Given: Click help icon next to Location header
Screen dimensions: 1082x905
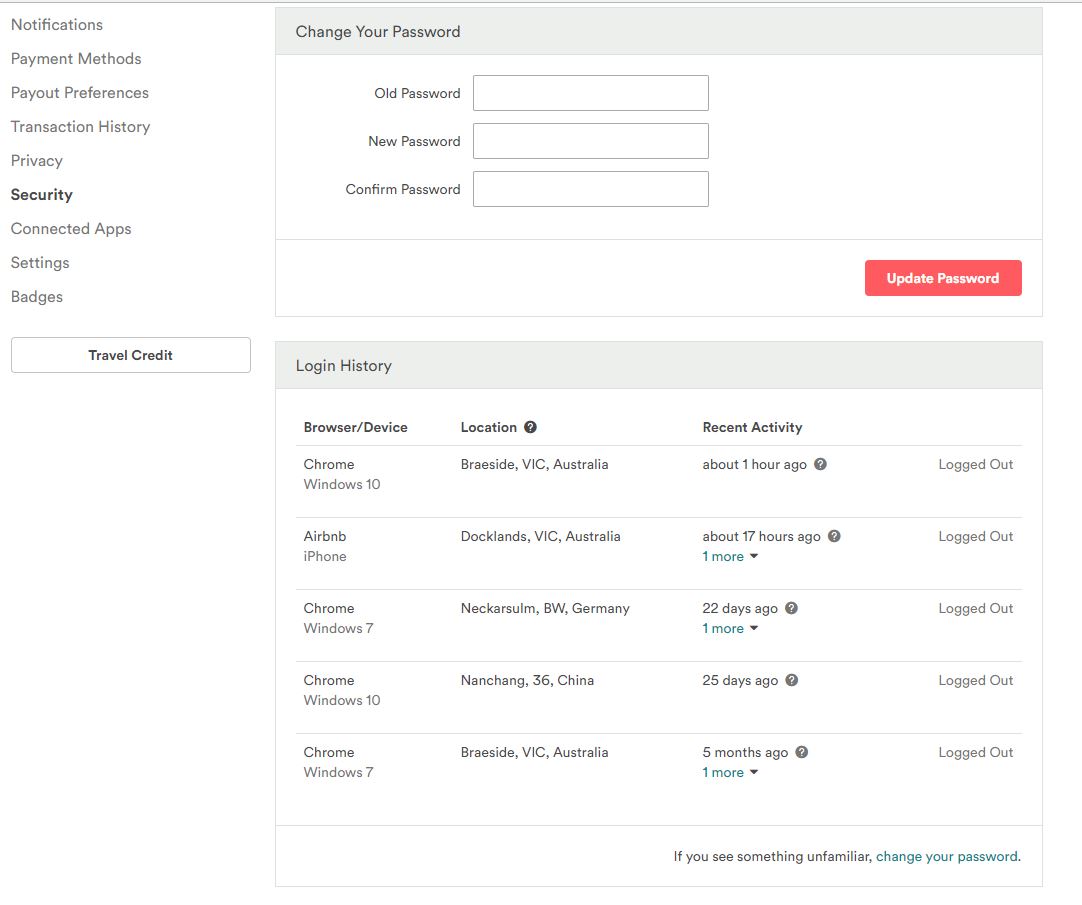Looking at the screenshot, I should [x=530, y=427].
